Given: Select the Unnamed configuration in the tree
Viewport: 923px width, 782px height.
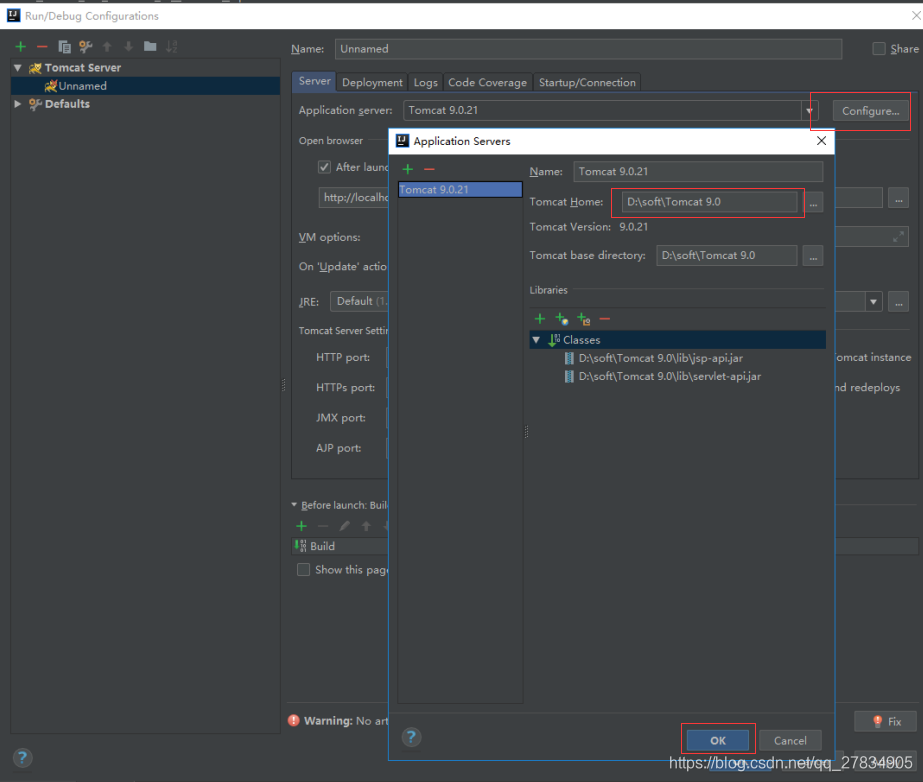Looking at the screenshot, I should [x=145, y=86].
